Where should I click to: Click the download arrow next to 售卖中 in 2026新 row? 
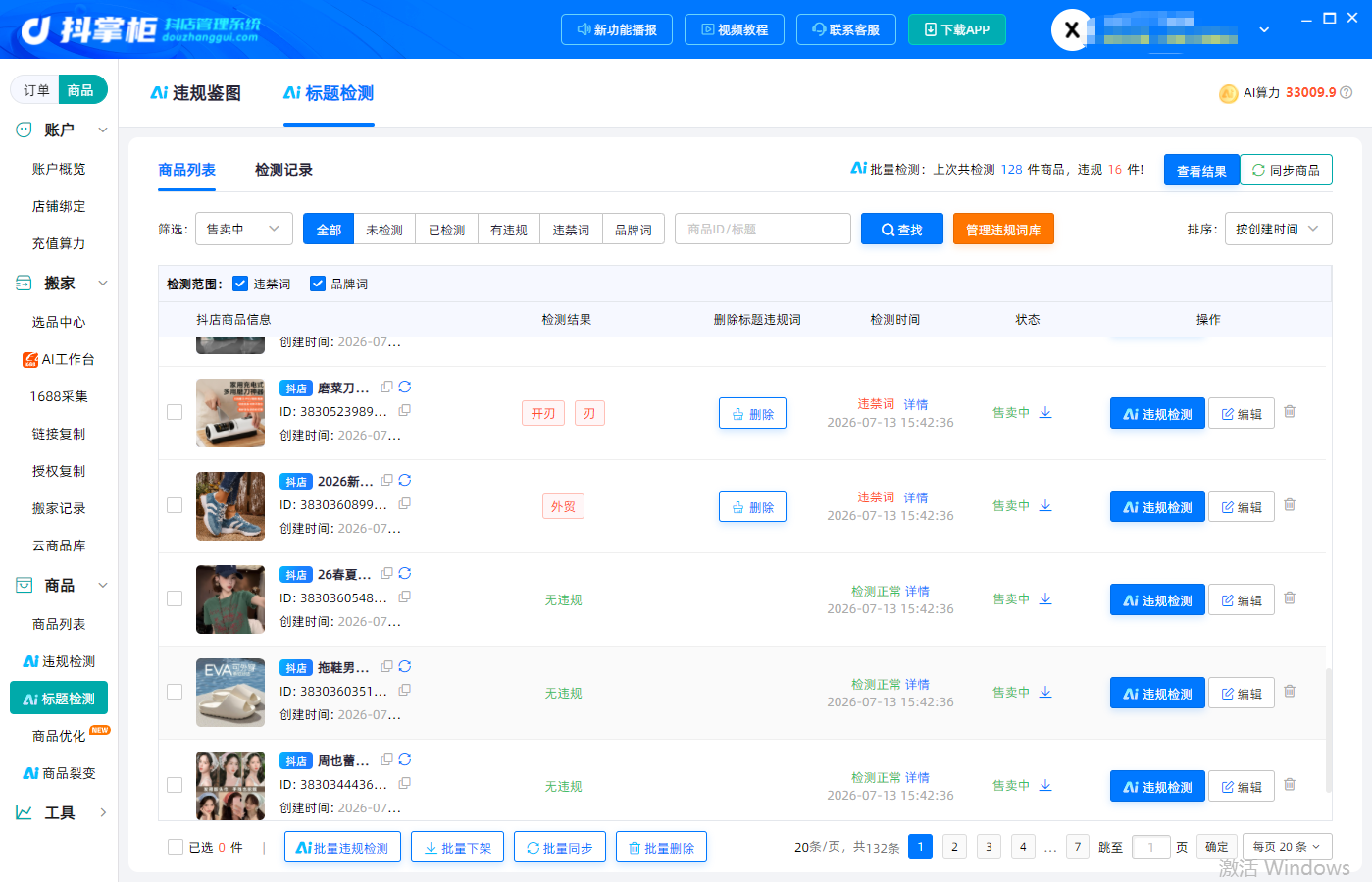click(1045, 505)
